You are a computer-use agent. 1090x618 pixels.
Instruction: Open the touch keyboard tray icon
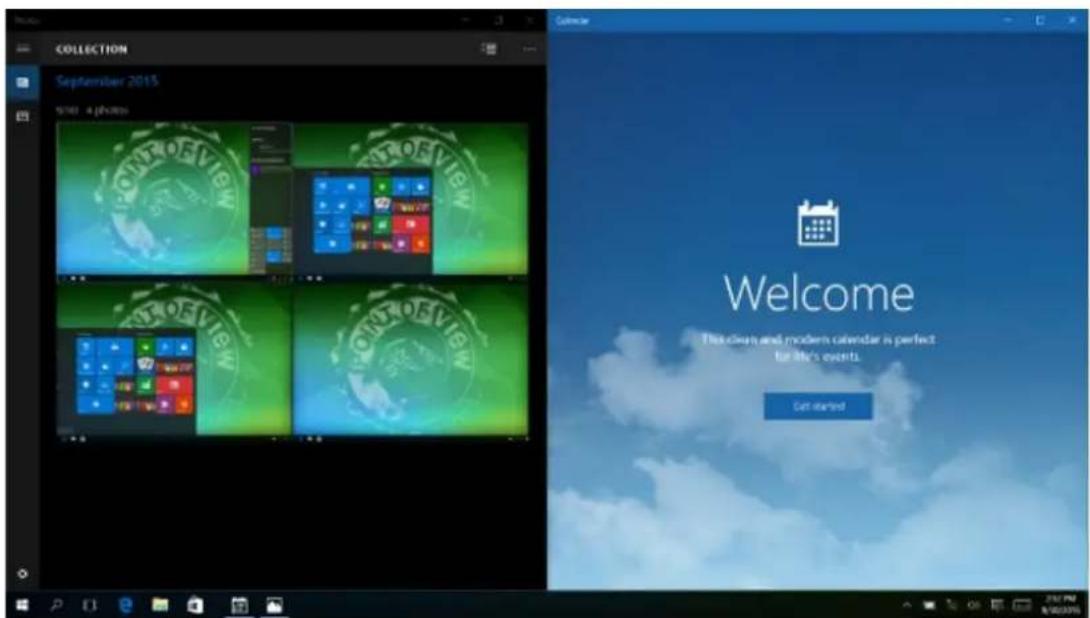[x=1022, y=605]
